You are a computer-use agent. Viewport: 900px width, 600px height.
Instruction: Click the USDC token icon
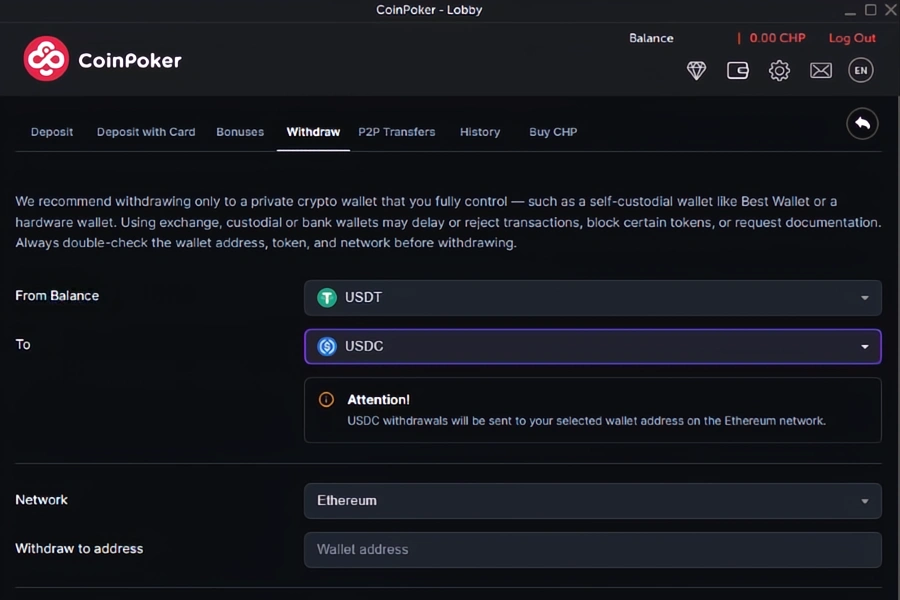pos(327,346)
